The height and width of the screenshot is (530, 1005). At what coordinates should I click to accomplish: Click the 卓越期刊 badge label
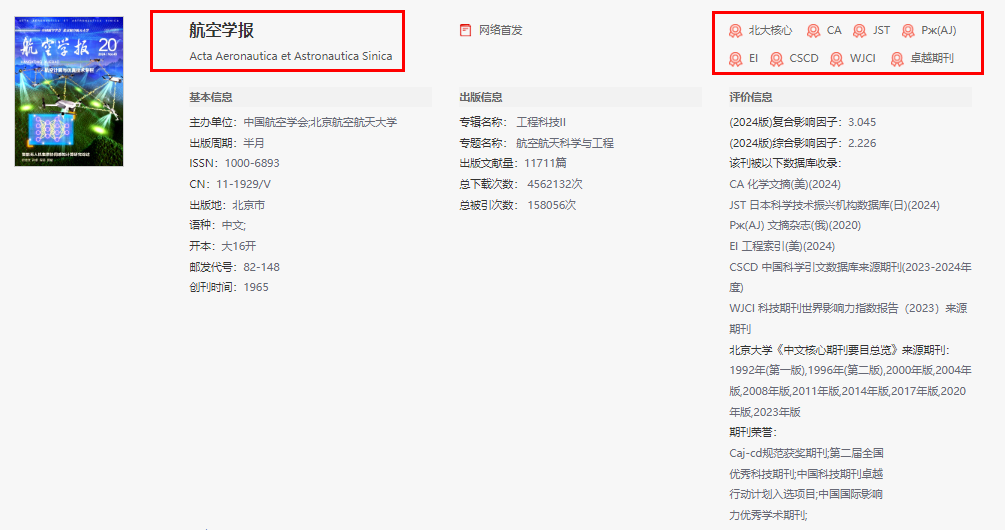pos(932,58)
